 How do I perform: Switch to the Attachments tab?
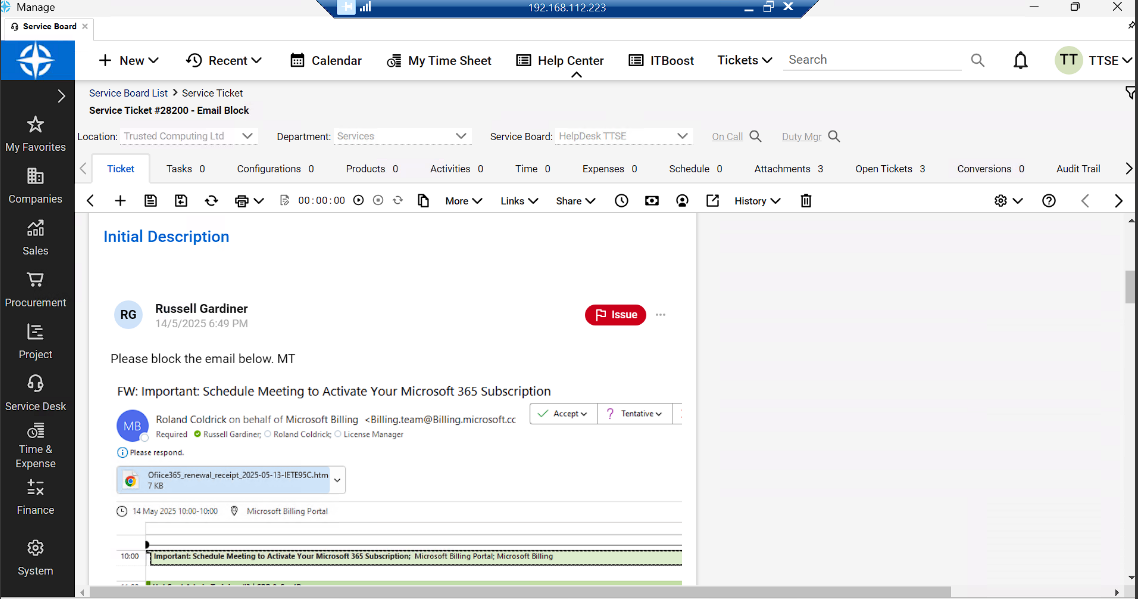(788, 168)
